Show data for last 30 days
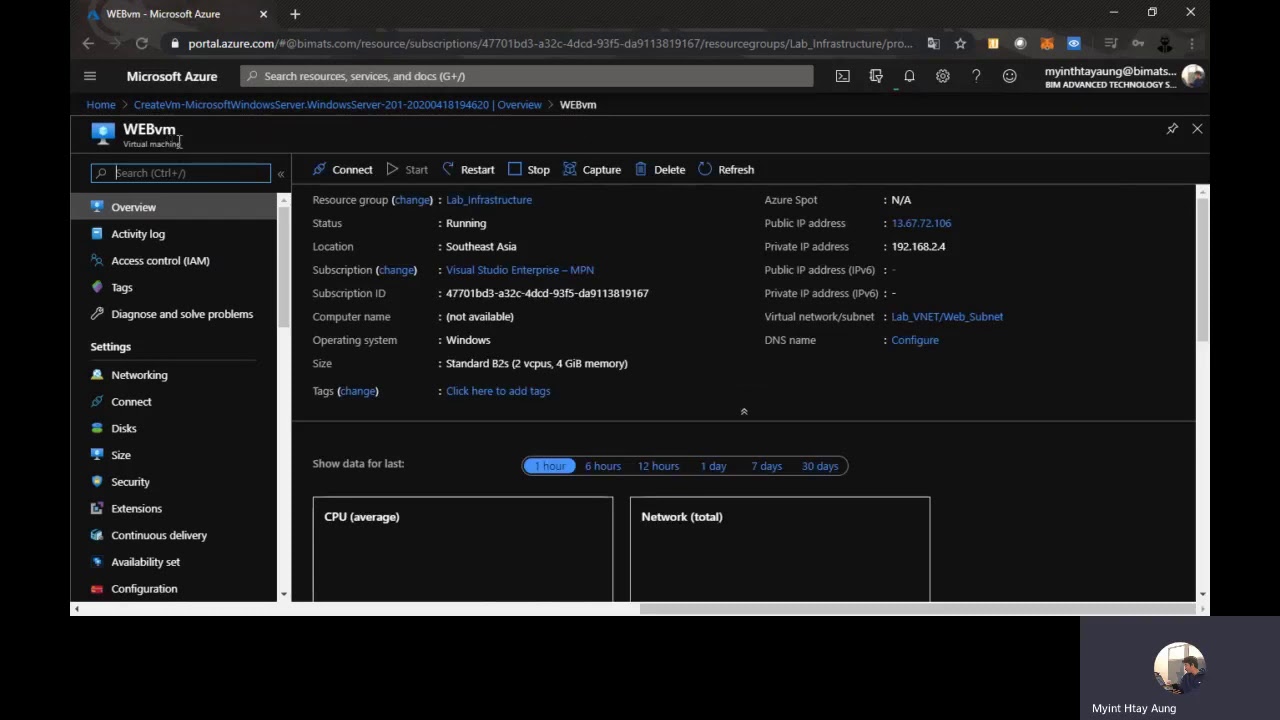 pos(820,466)
